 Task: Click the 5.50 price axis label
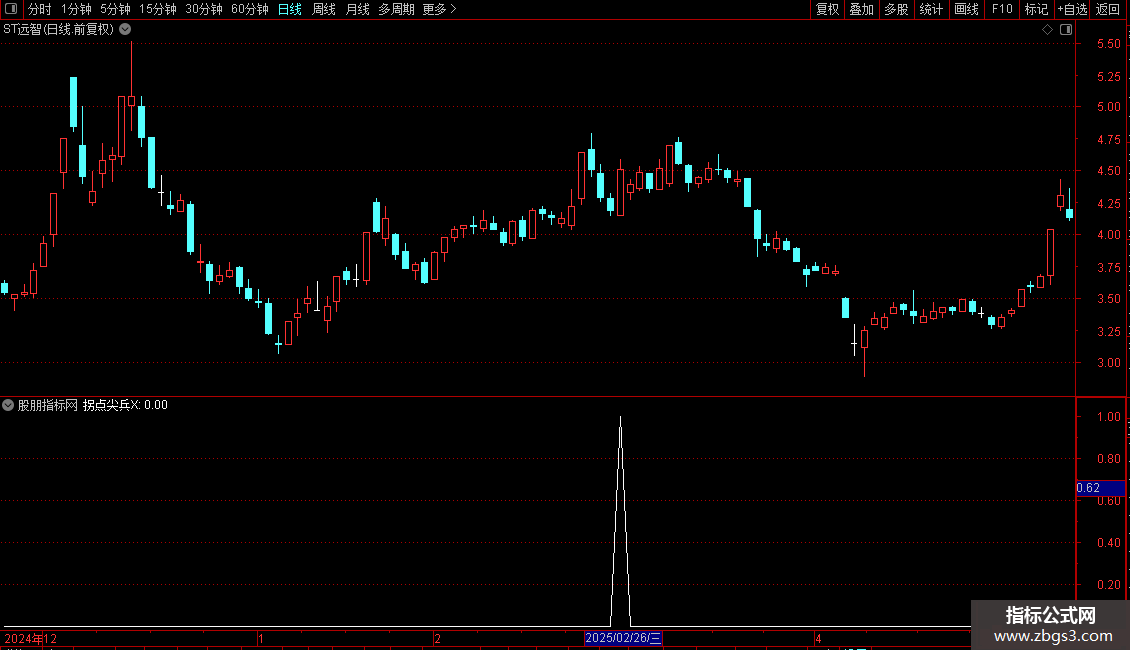tap(1108, 44)
